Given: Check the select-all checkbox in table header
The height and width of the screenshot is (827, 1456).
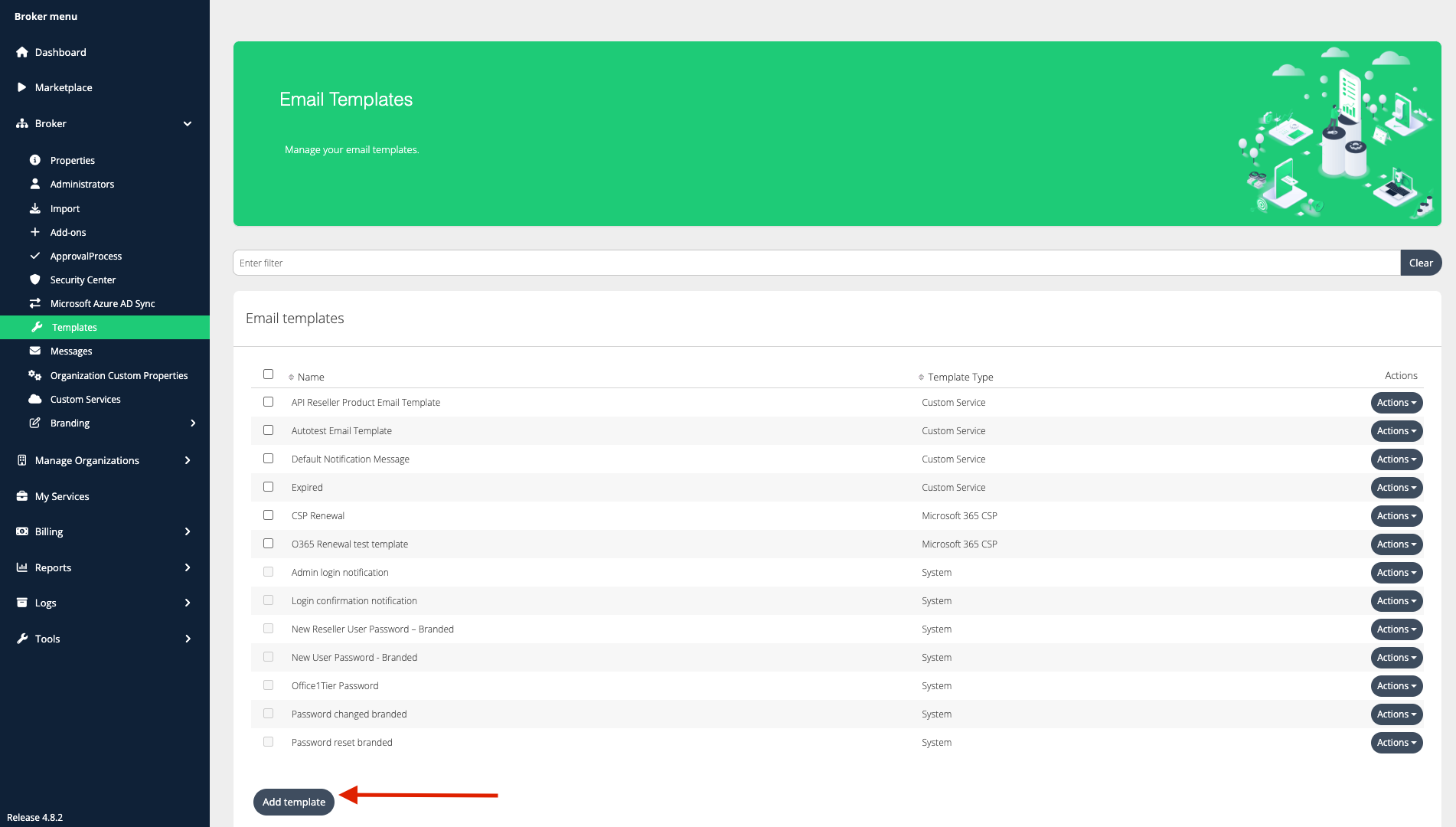Looking at the screenshot, I should click(x=268, y=374).
